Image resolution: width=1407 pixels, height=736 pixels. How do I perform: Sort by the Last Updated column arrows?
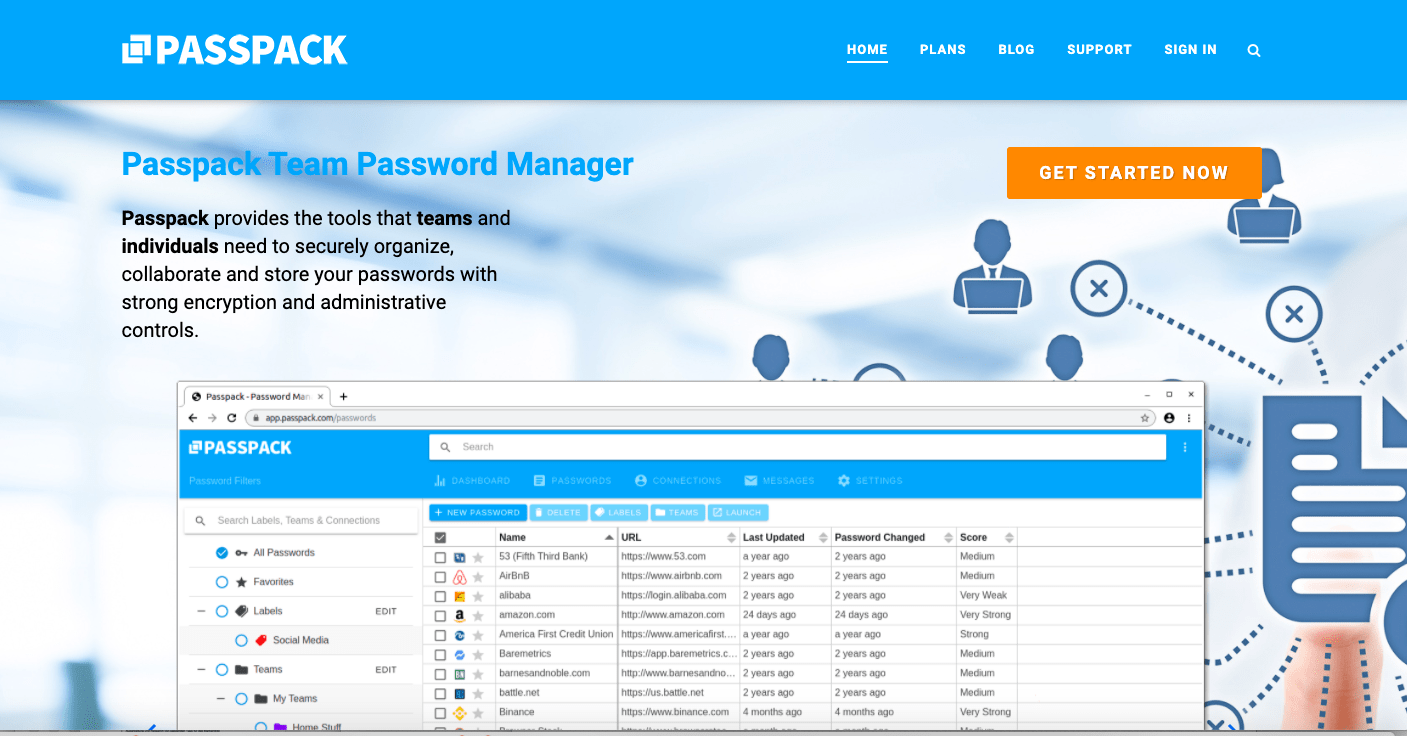point(824,538)
